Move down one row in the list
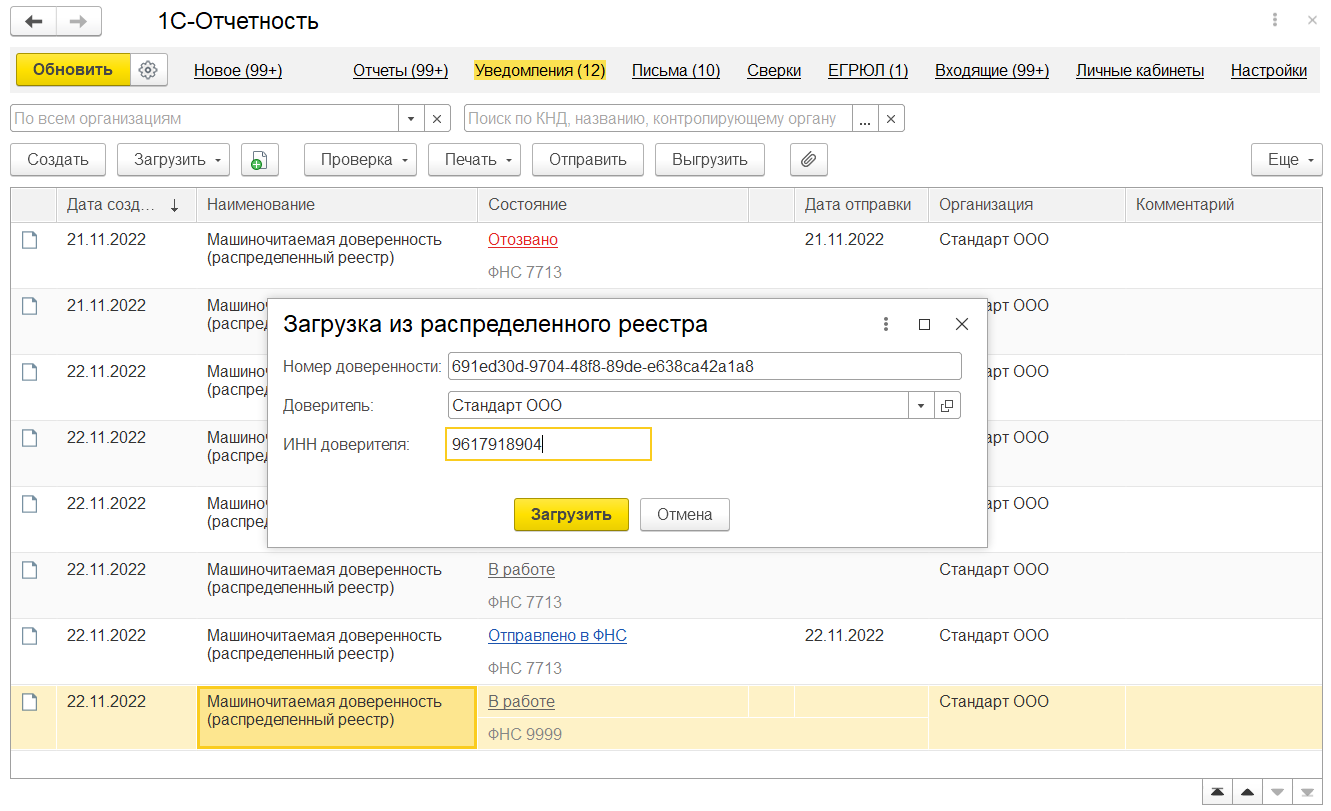 click(x=1276, y=791)
